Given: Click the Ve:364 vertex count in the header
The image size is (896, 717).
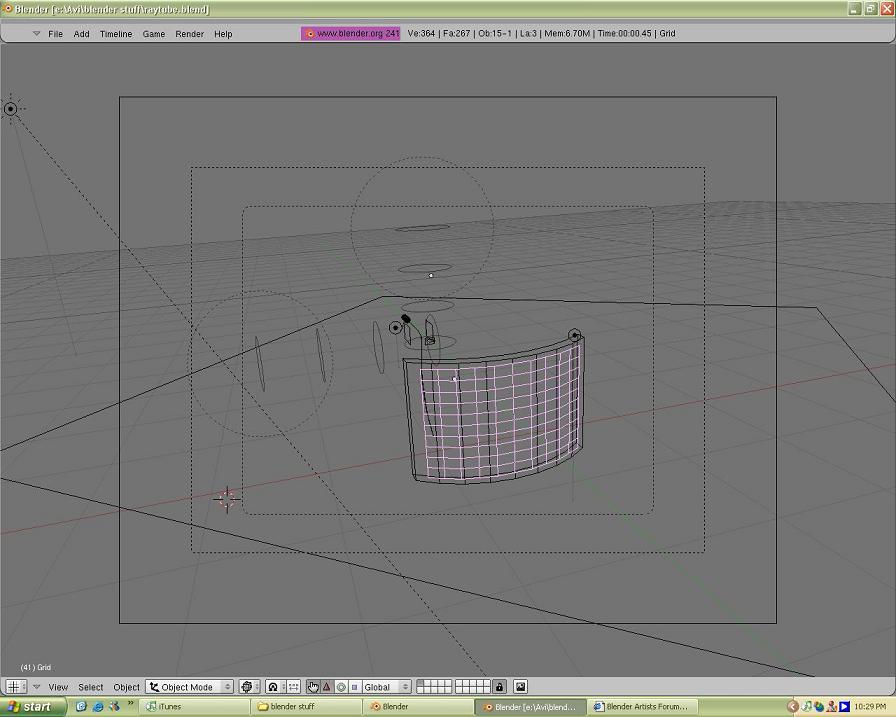Looking at the screenshot, I should 421,34.
